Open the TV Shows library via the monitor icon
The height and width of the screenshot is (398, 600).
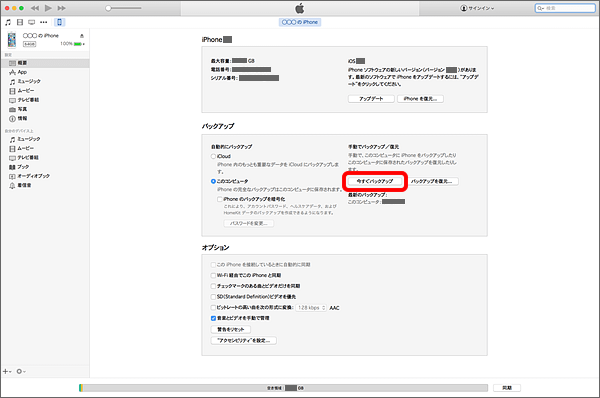32,22
